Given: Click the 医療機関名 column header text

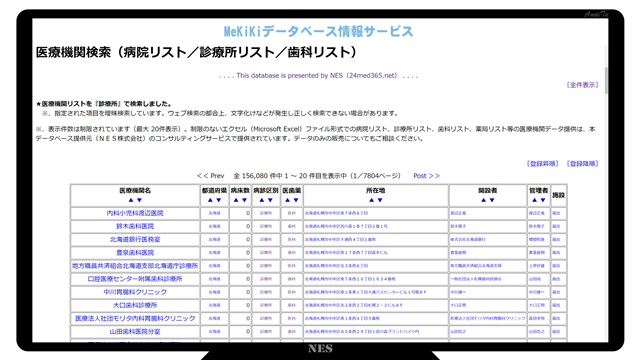Looking at the screenshot, I should (x=135, y=191).
